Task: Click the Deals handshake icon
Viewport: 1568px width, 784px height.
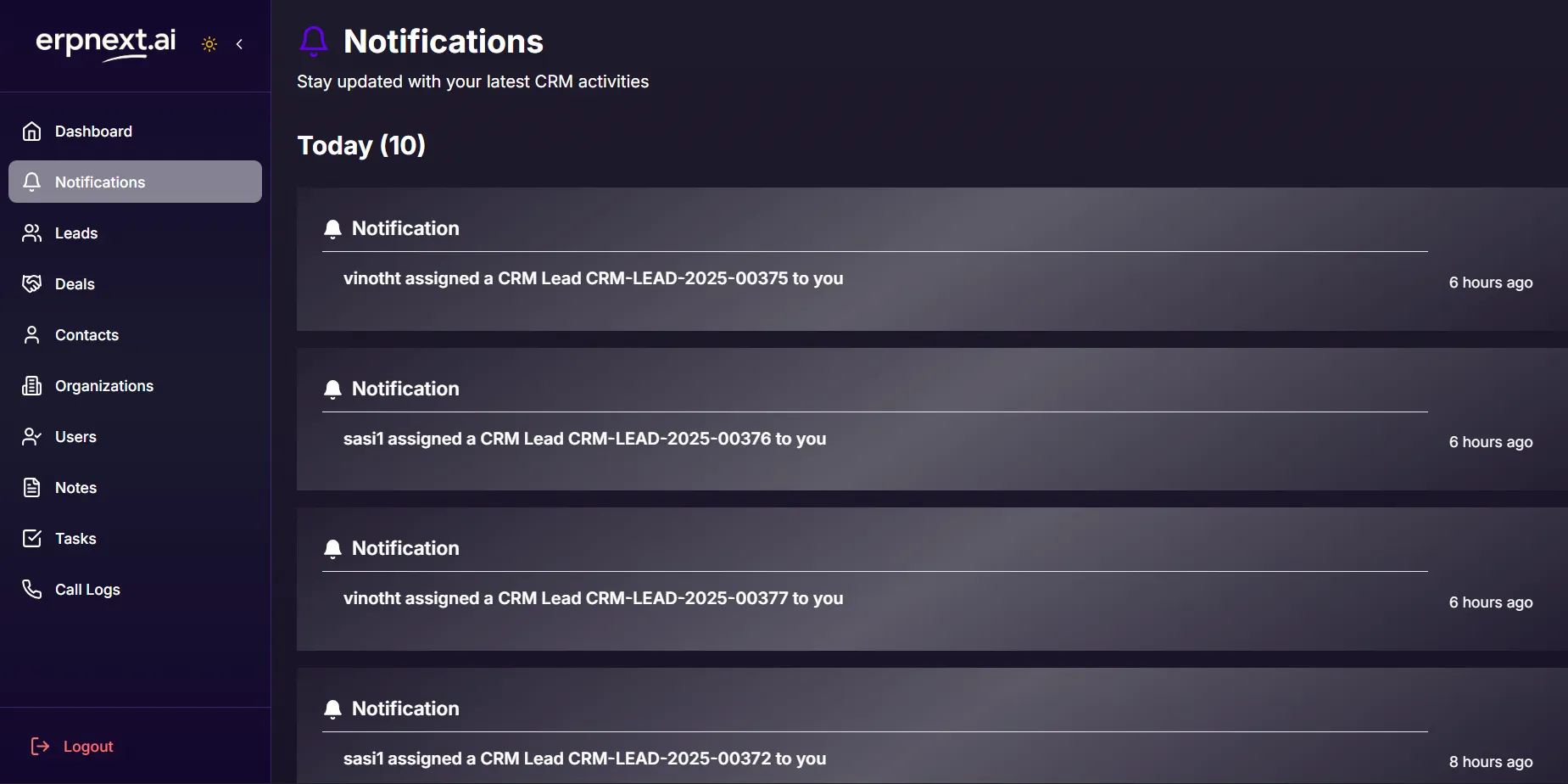Action: pos(32,284)
